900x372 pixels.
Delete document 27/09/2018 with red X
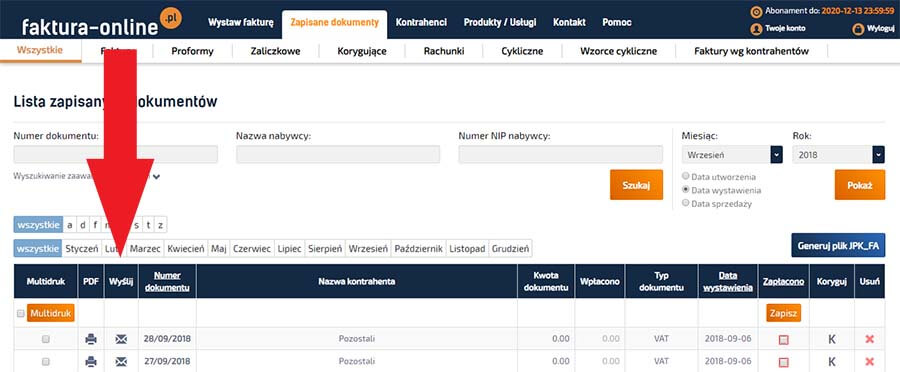(x=869, y=362)
